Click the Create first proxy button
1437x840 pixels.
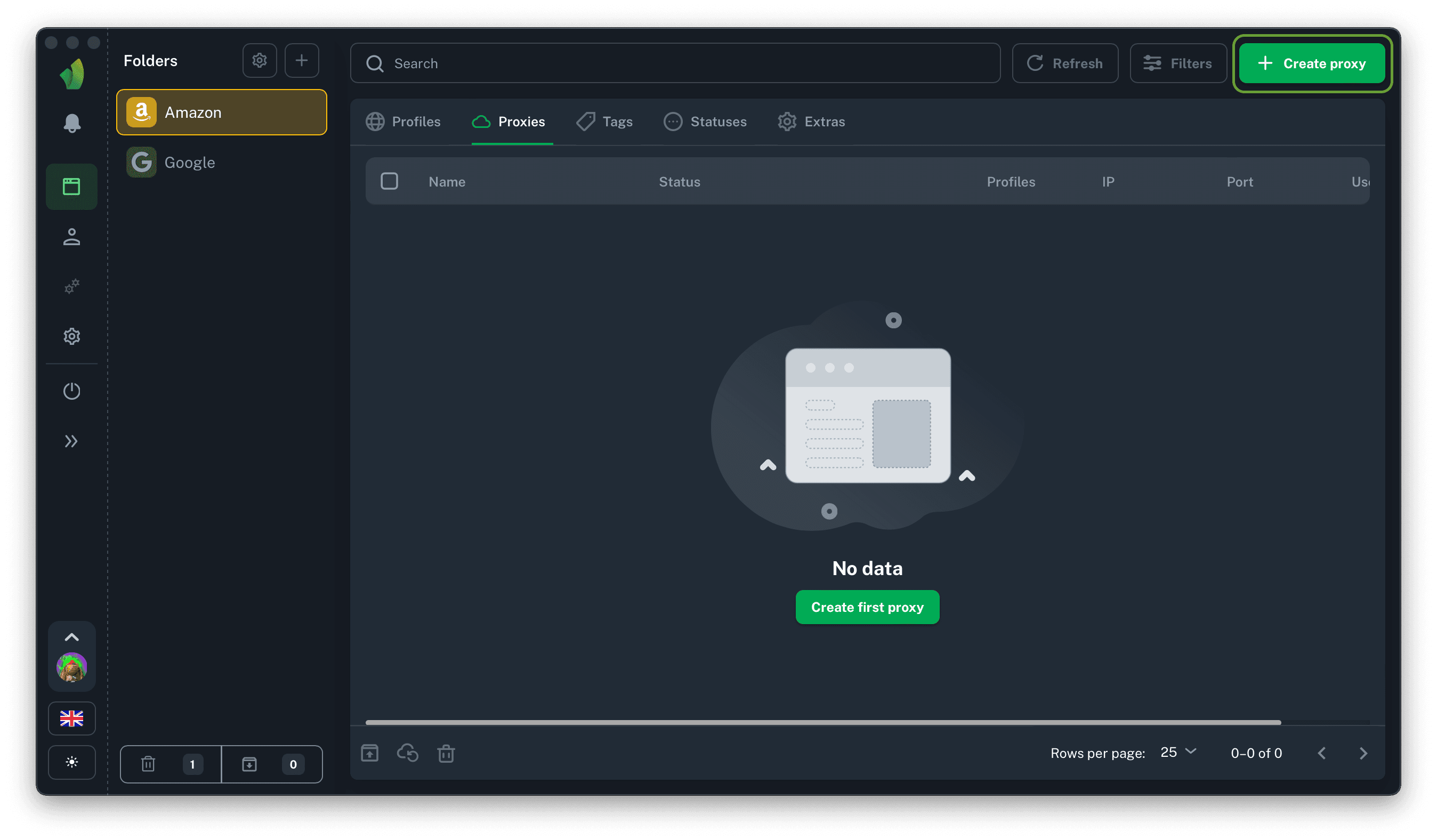pos(867,607)
